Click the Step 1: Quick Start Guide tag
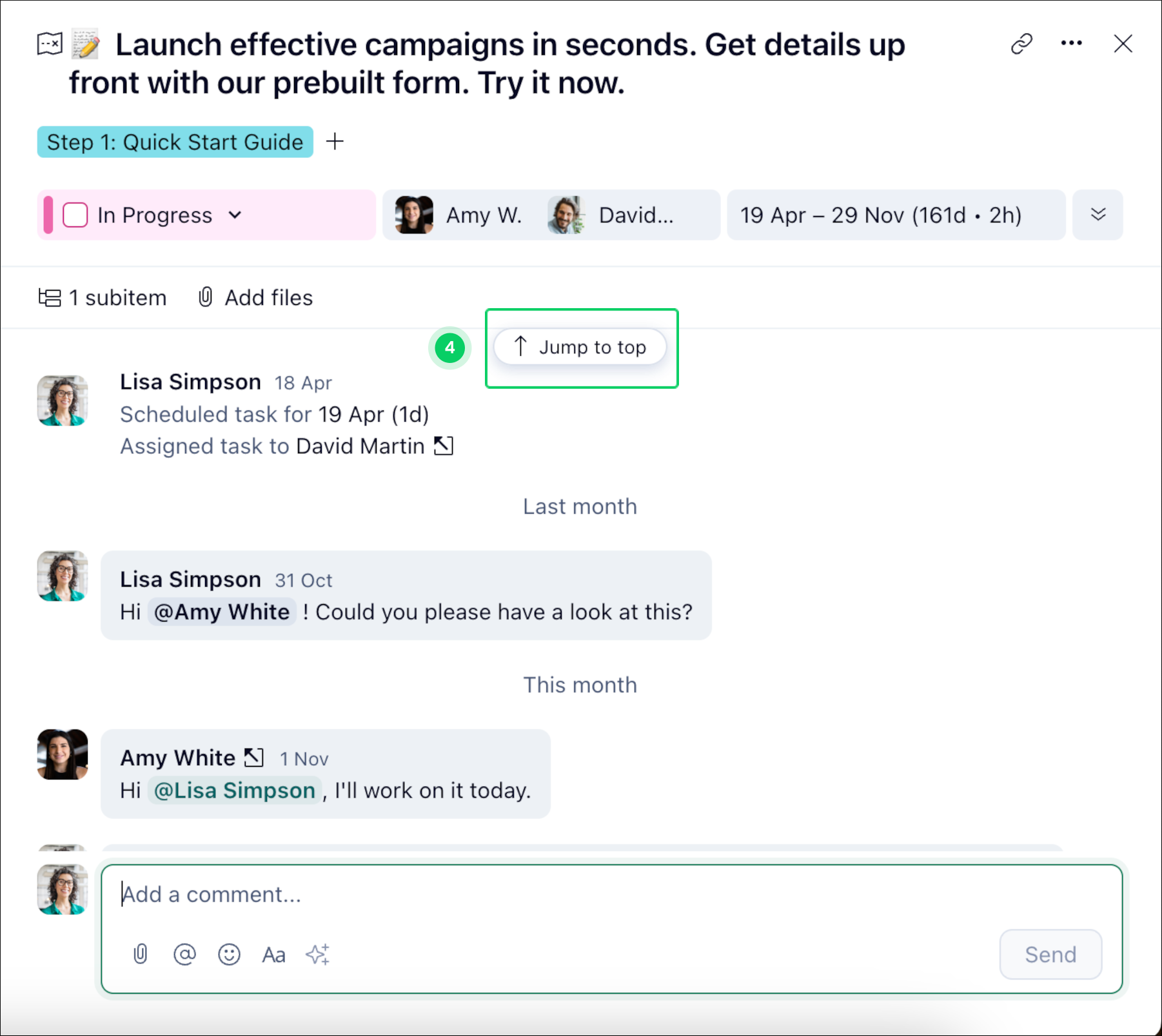The image size is (1162, 1036). 175,142
